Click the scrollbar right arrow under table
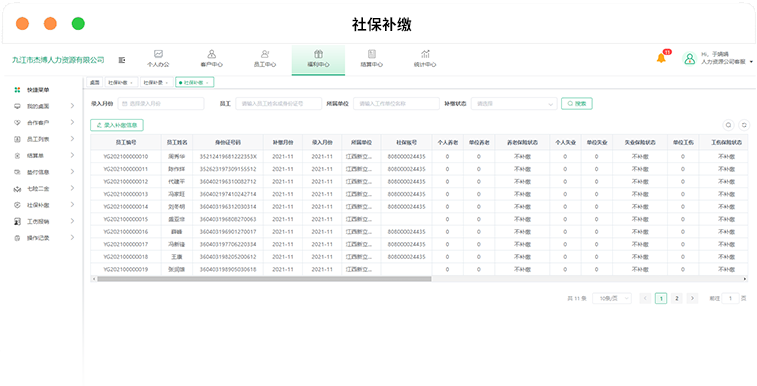Screen dimensions: 757x386 click(746, 279)
